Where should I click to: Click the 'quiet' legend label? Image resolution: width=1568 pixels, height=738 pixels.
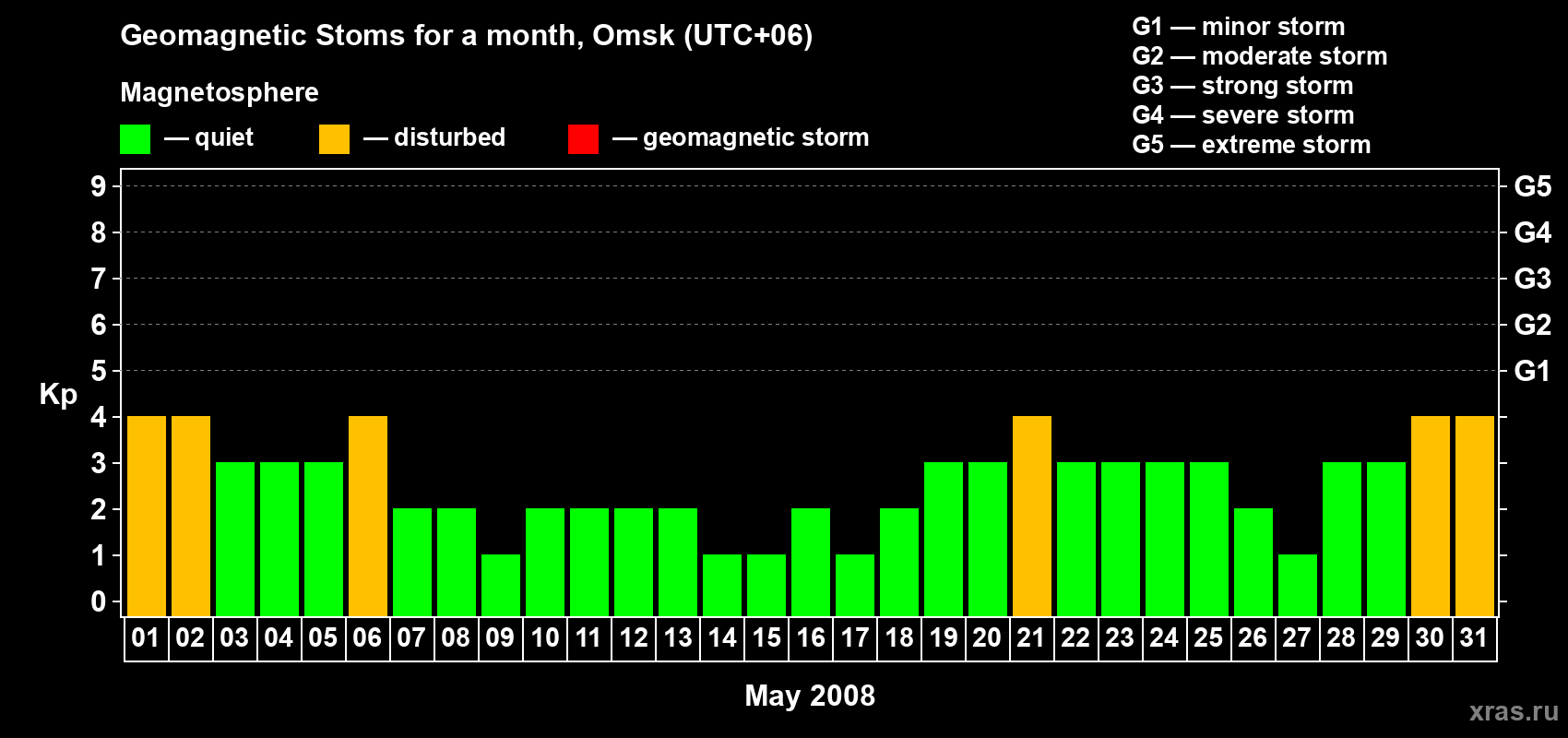[x=224, y=137]
